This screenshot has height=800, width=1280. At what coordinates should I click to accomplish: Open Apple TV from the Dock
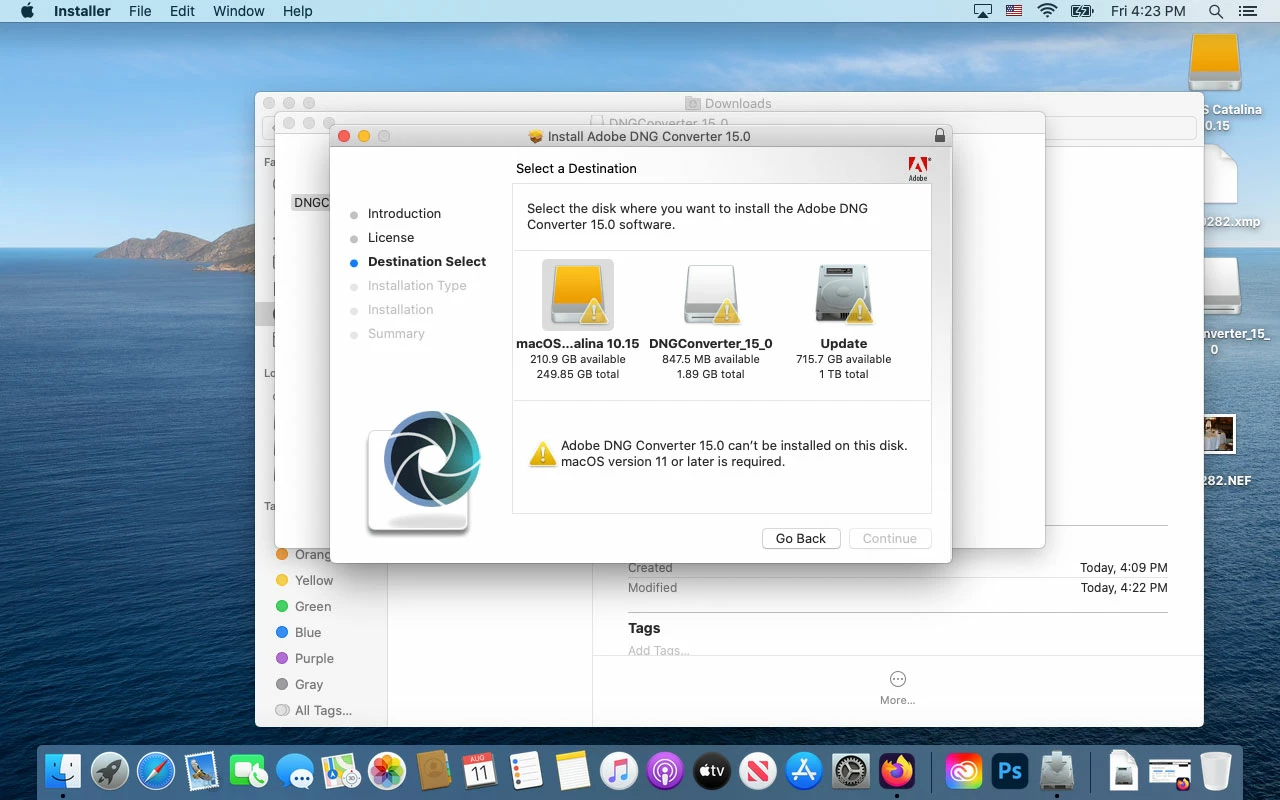711,771
